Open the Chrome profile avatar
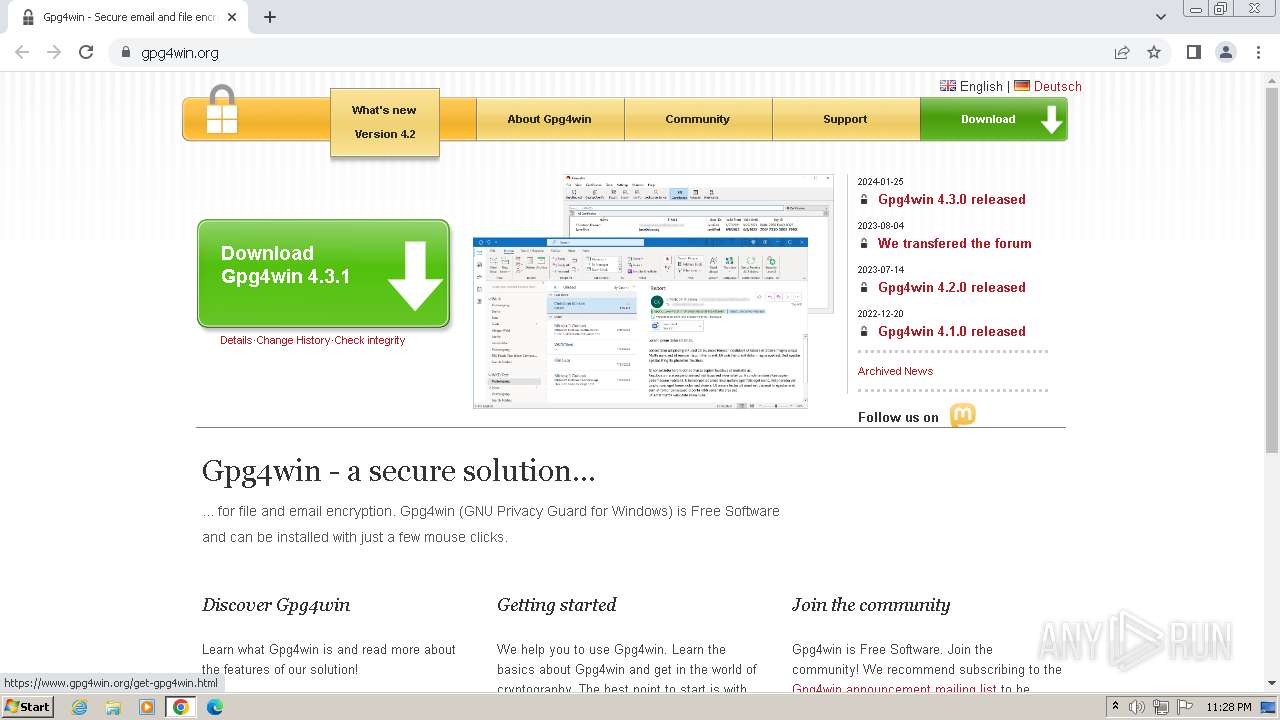The image size is (1280, 720). click(1225, 52)
